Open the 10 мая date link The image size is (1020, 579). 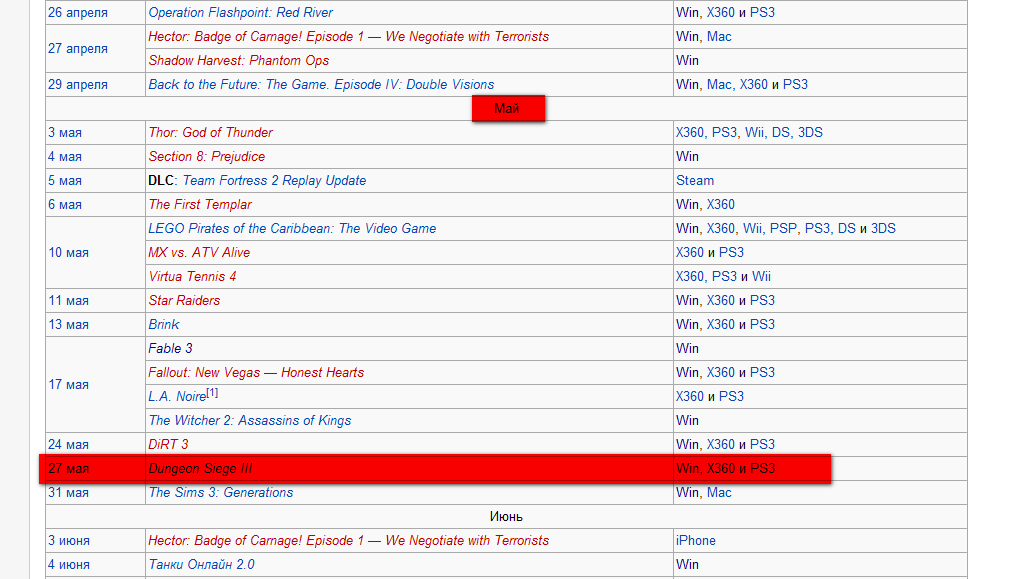[68, 253]
